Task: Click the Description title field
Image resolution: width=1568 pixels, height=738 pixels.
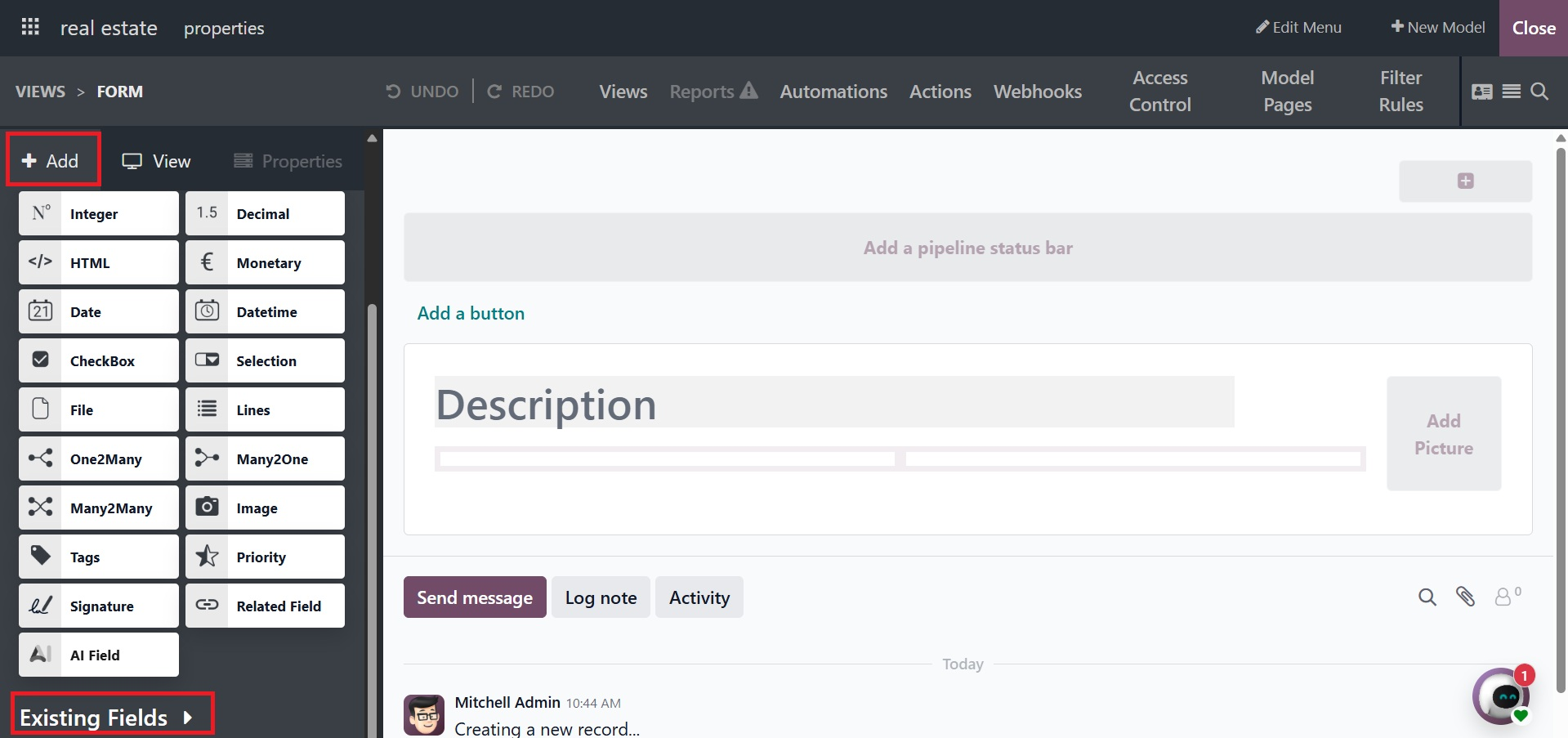Action: pos(833,404)
